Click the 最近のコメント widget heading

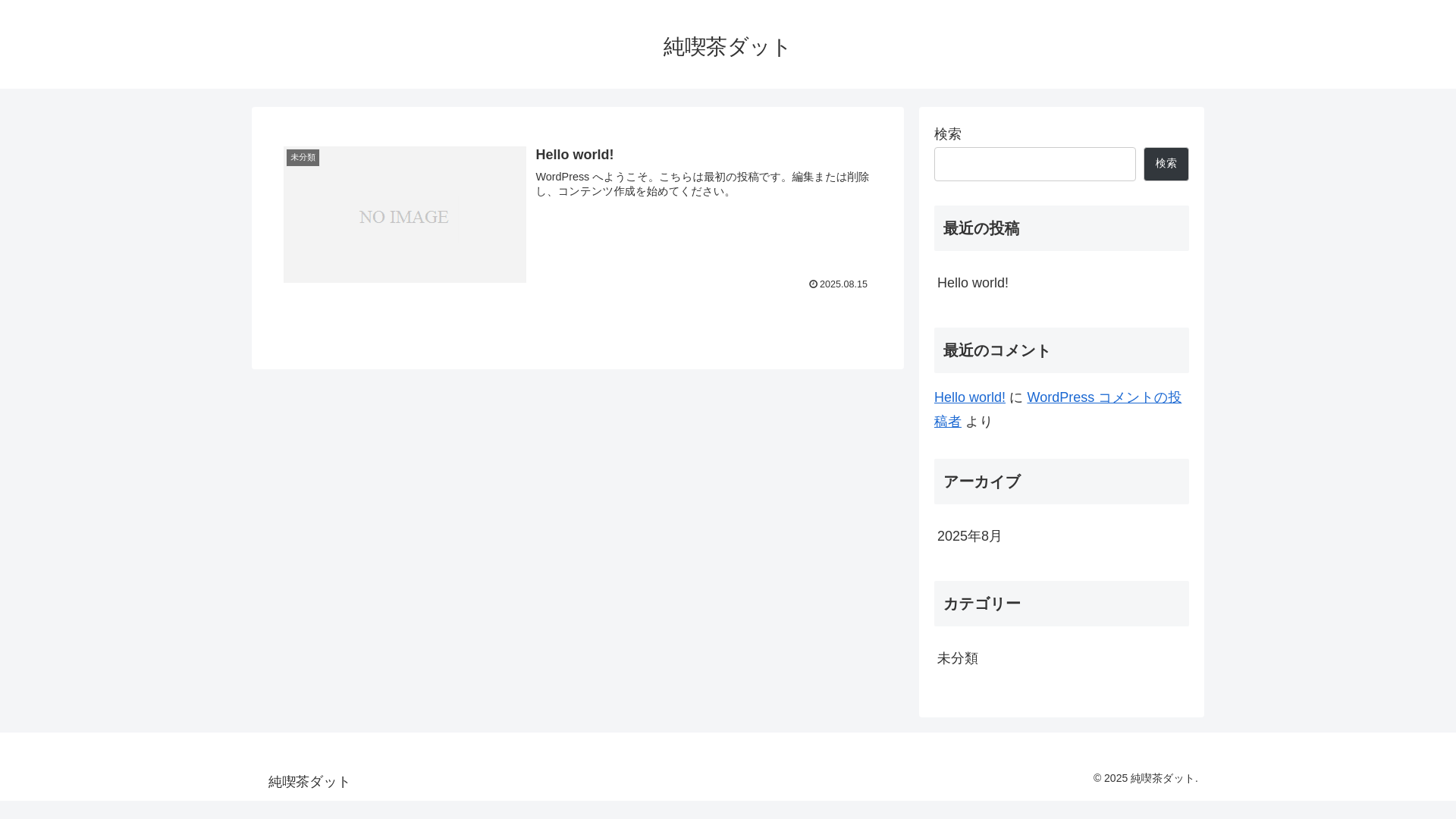pyautogui.click(x=1061, y=350)
